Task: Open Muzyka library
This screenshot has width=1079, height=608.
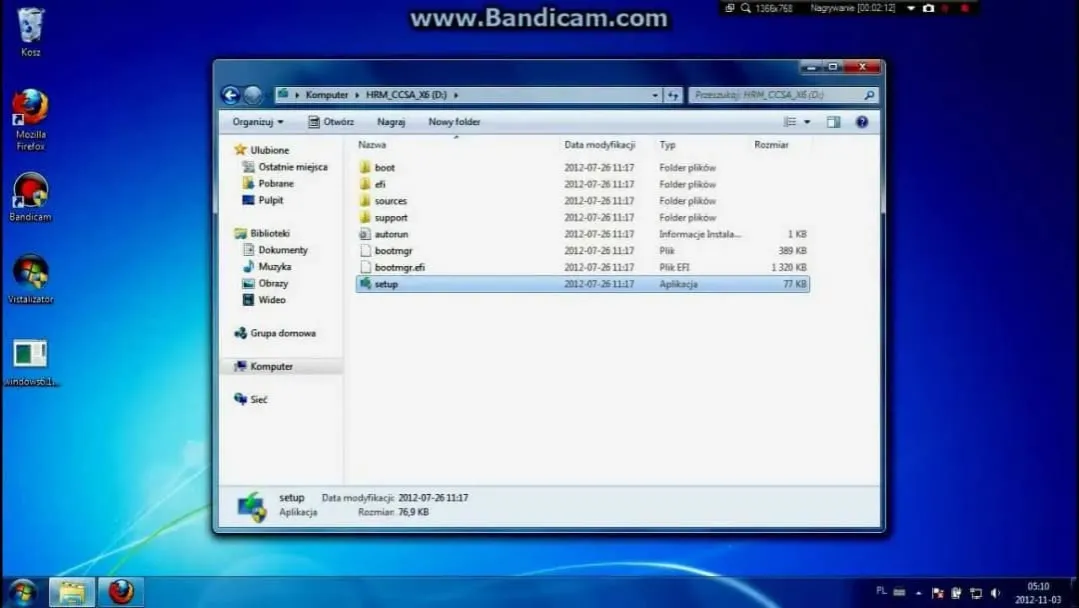Action: click(275, 266)
